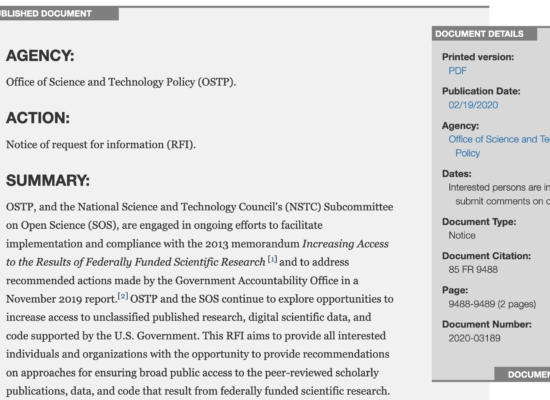Click the text 'Office of Science and Technology Policy (OSTP).'

[x=121, y=82]
